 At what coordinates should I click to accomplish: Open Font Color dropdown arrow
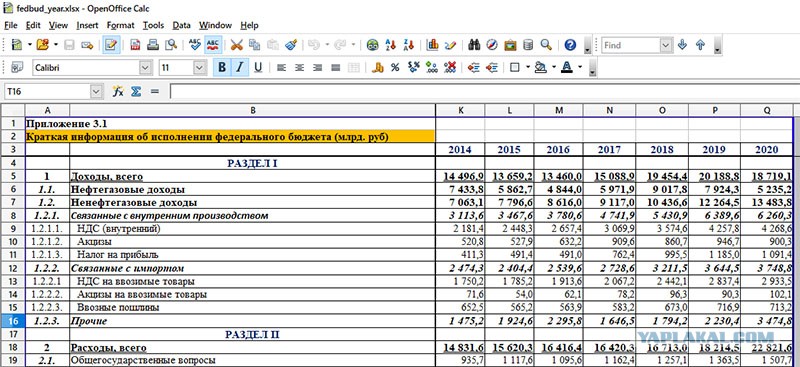[580, 67]
